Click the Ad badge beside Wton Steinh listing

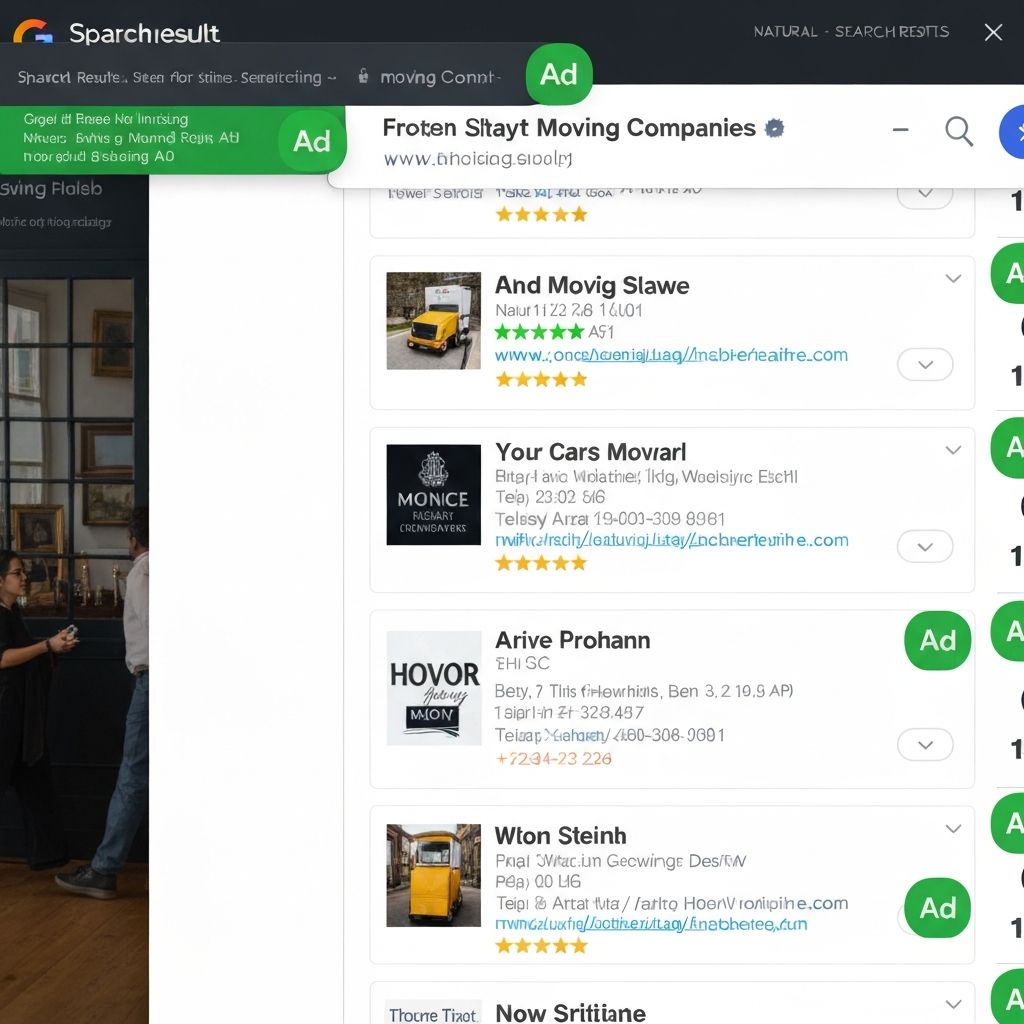[937, 909]
